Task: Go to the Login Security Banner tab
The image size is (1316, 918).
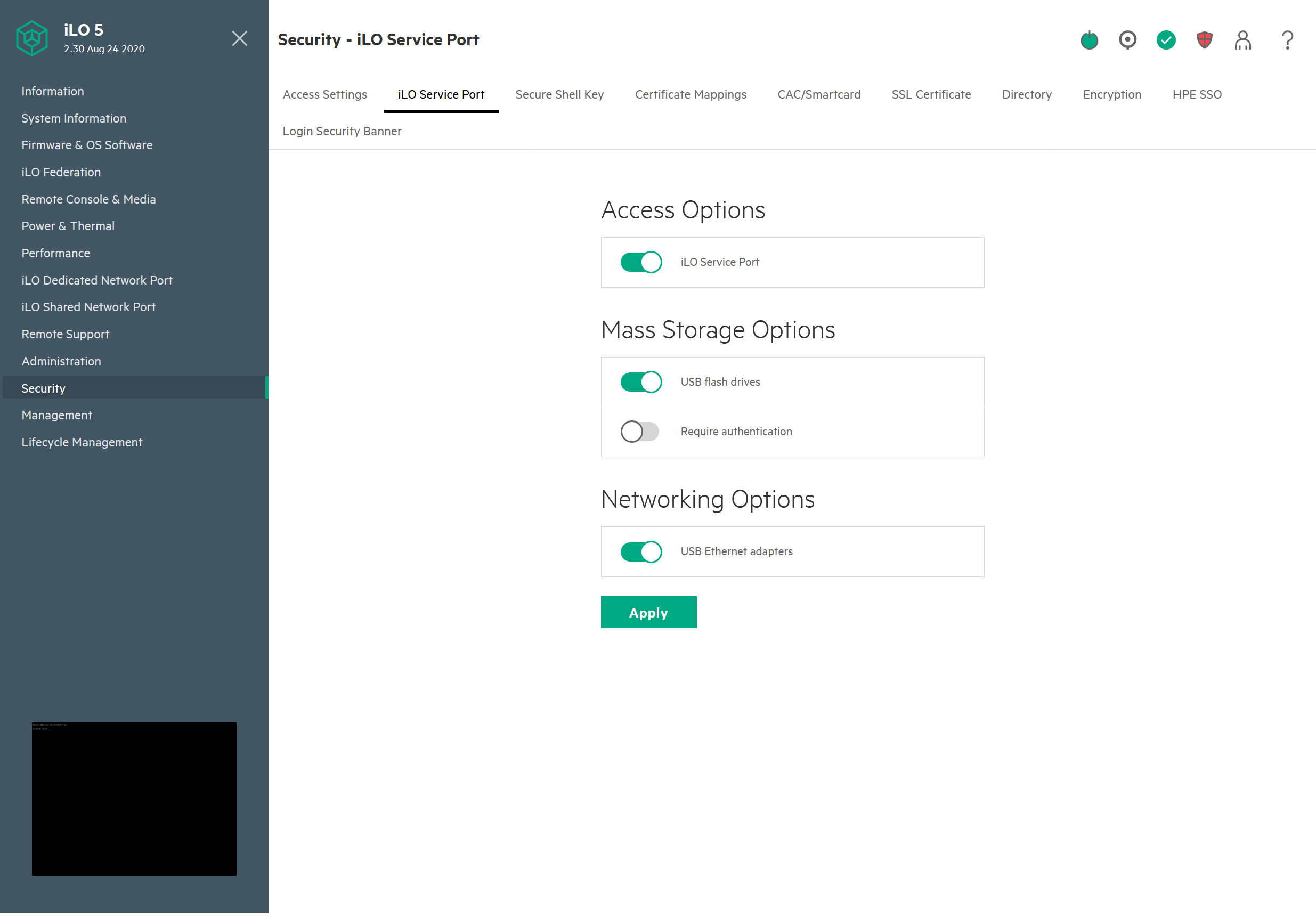Action: tap(342, 131)
